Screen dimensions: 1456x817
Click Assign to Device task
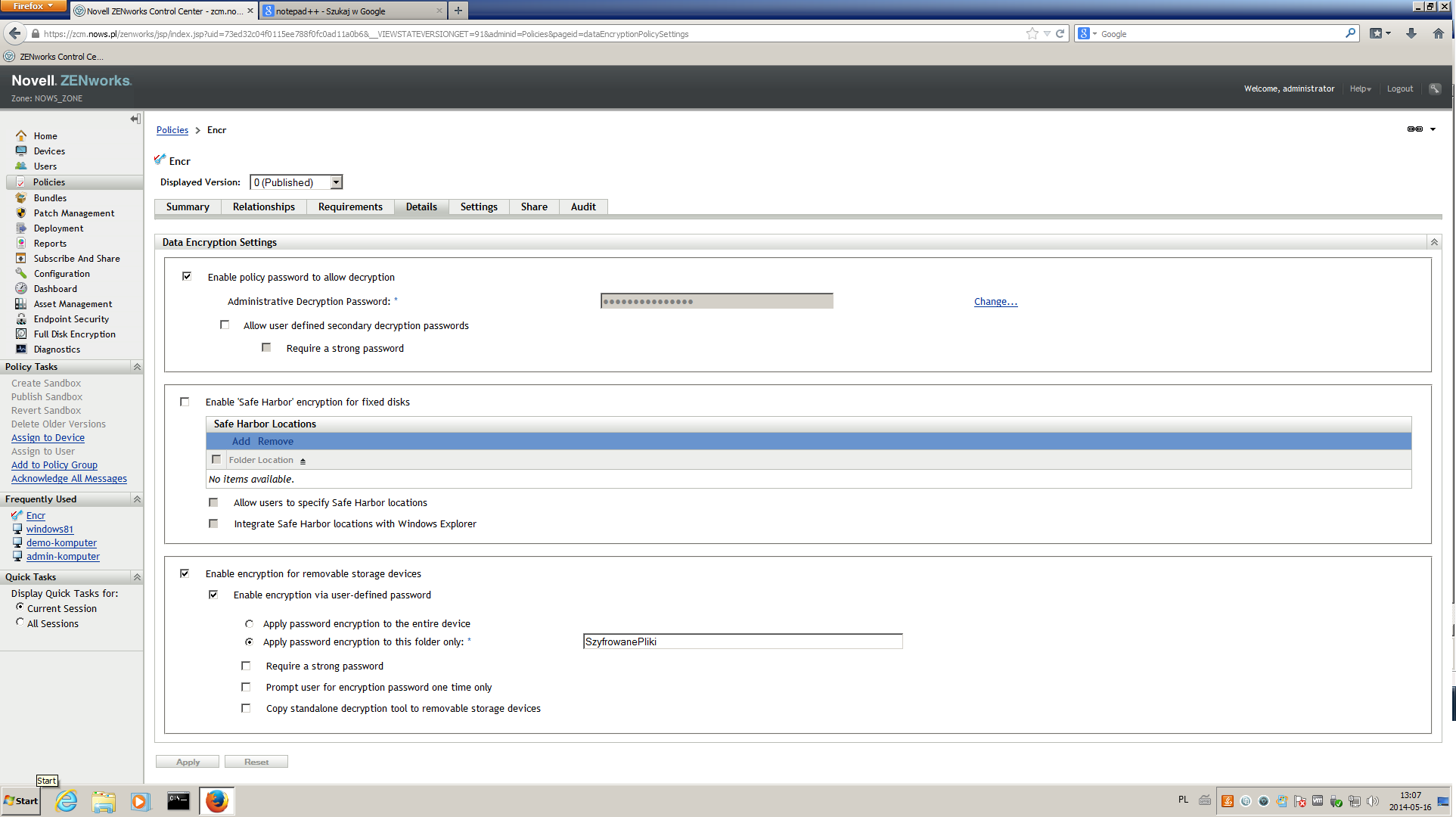(x=48, y=438)
